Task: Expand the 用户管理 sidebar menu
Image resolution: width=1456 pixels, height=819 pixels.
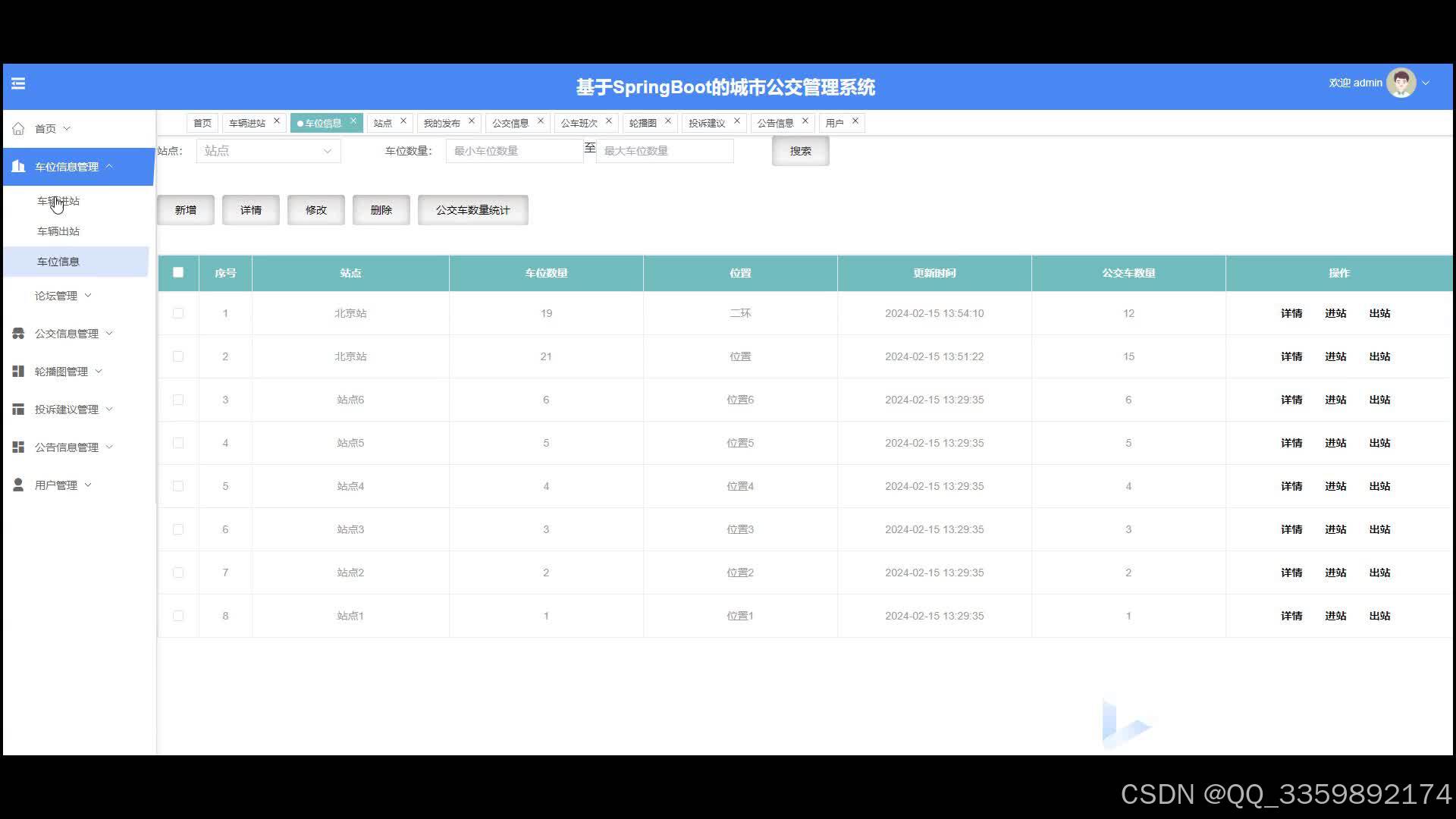Action: click(88, 485)
